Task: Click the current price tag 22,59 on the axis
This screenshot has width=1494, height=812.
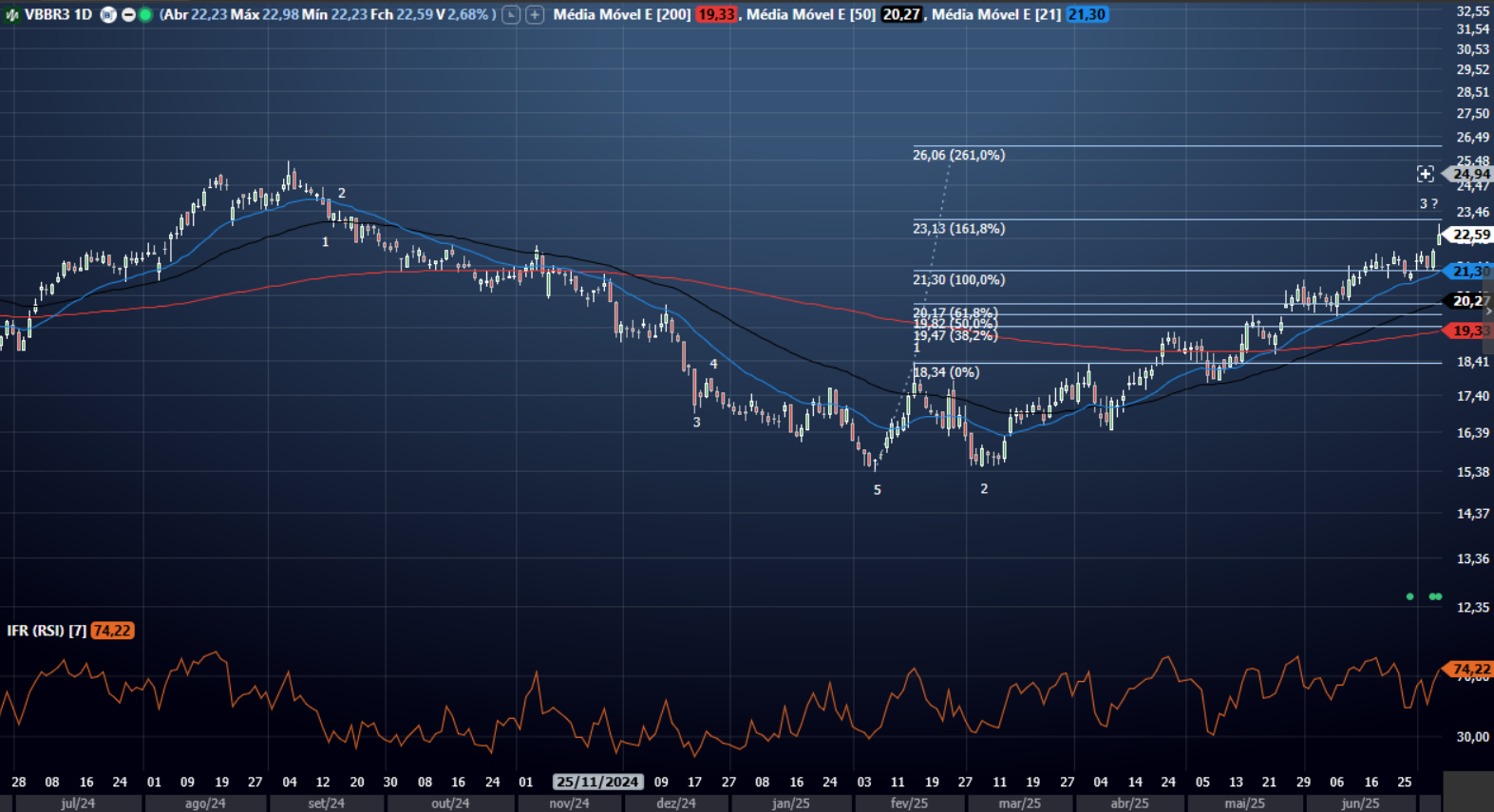Action: pos(1469,235)
